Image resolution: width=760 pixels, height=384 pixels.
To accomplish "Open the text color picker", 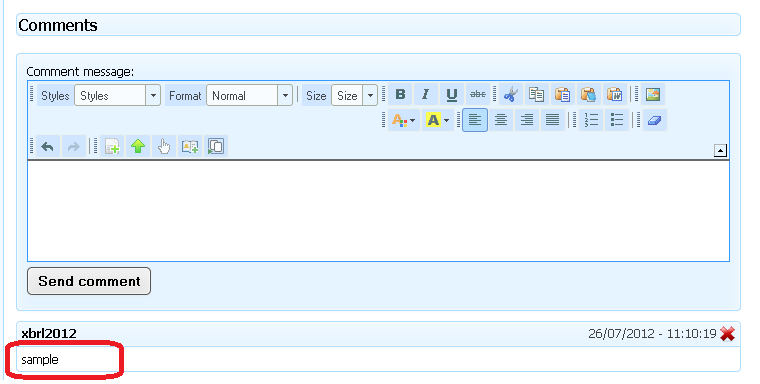I will (x=403, y=120).
